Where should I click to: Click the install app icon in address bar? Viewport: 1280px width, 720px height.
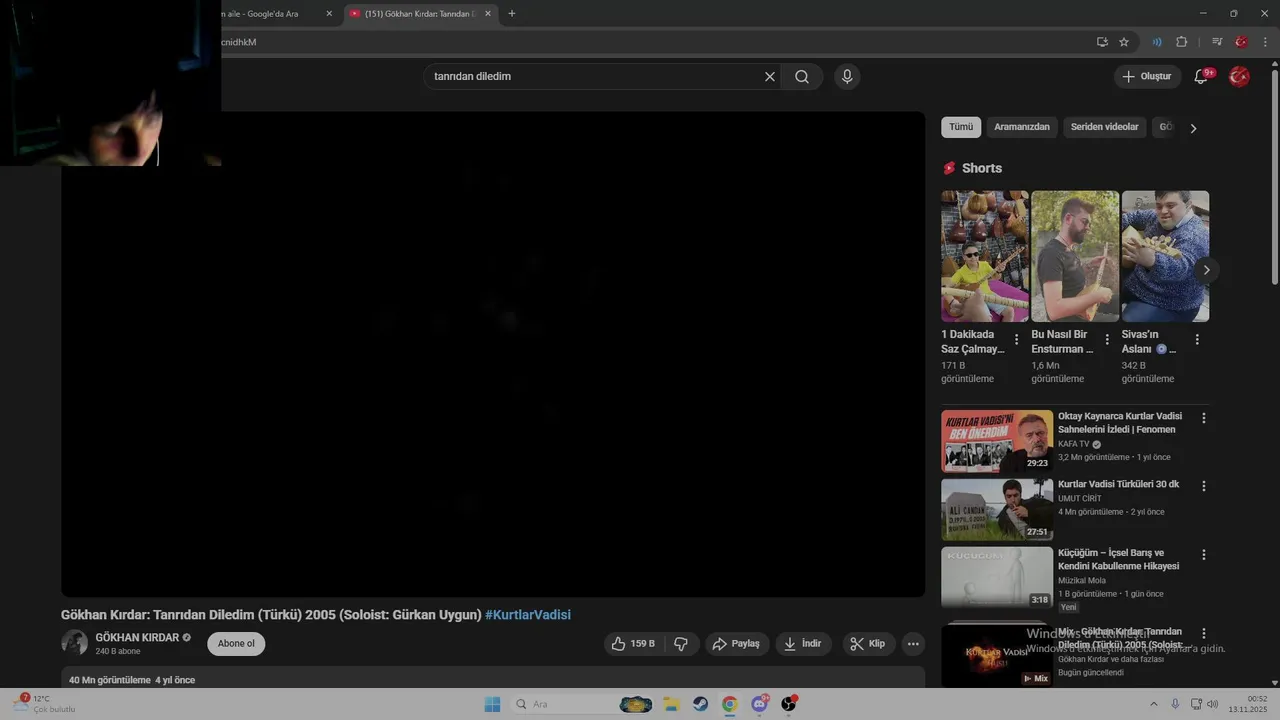point(1102,42)
